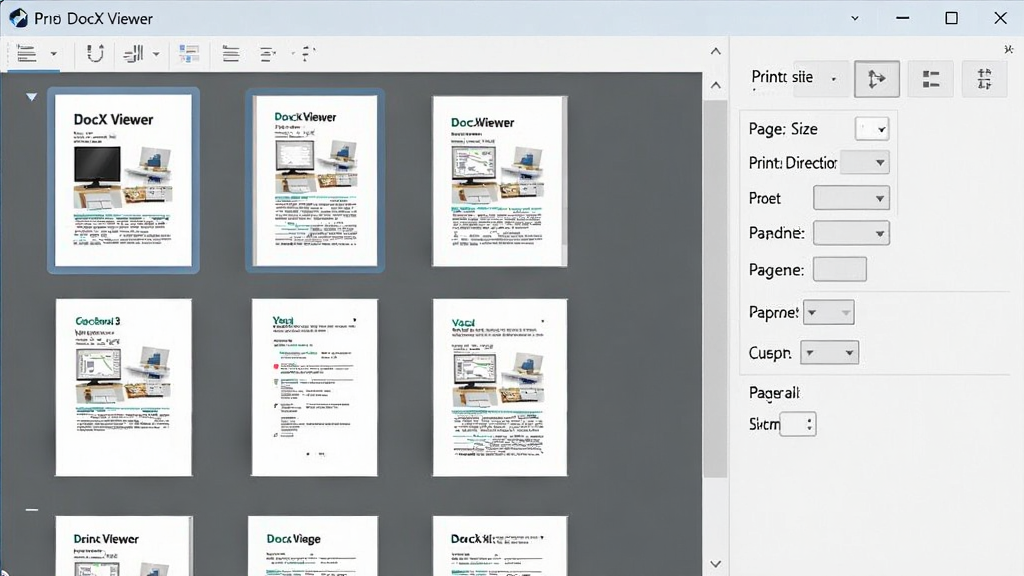Image resolution: width=1024 pixels, height=576 pixels.
Task: Open the title bar chevron dropdown
Action: [x=854, y=18]
